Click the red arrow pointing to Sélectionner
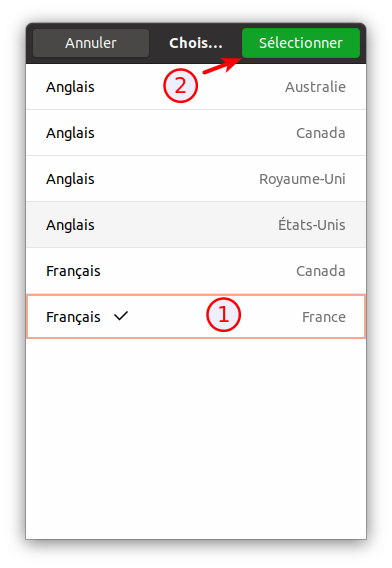Screen dimensions: 392x568 click(x=222, y=66)
